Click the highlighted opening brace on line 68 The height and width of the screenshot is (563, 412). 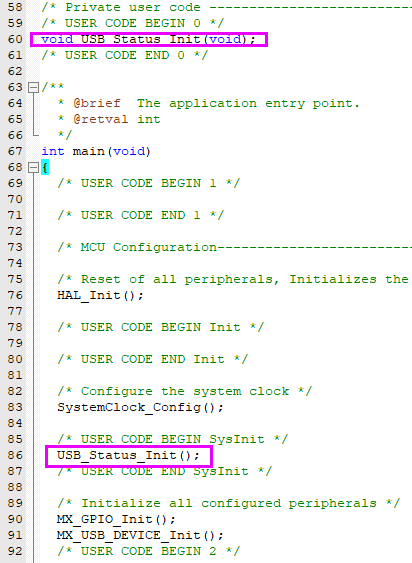[x=45, y=168]
